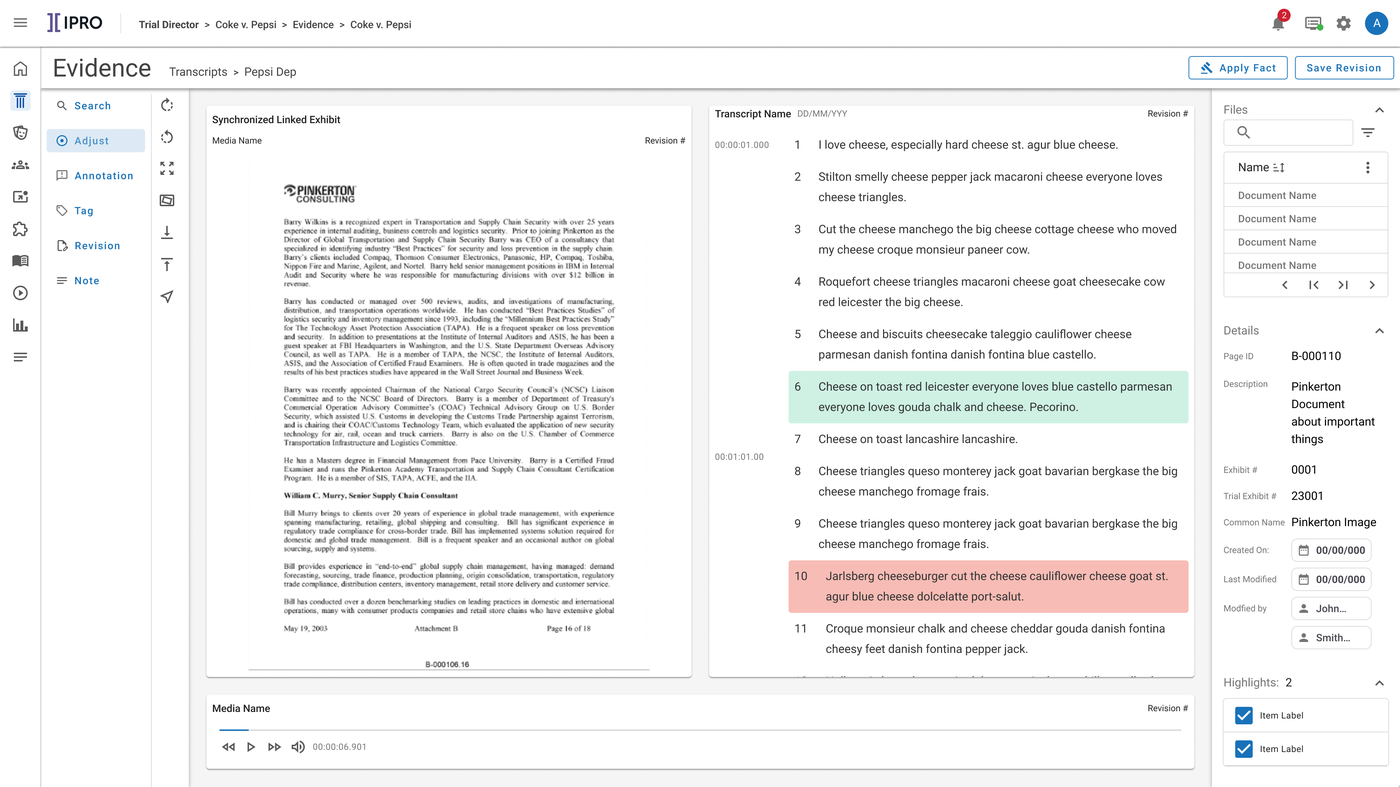Open the Files filter list icon
The width and height of the screenshot is (1400, 787).
(1368, 133)
